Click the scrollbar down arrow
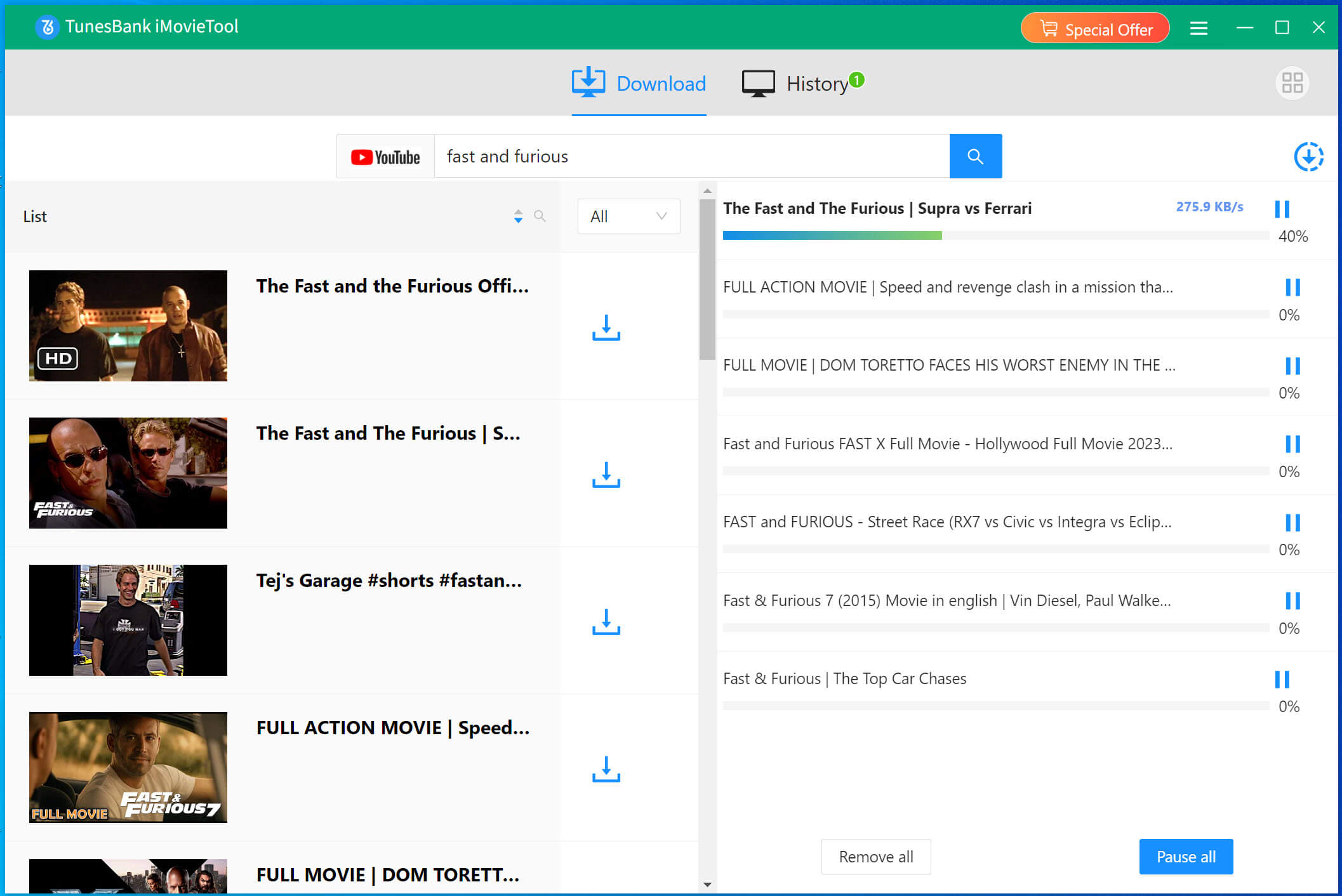This screenshot has height=896, width=1342. 707,885
